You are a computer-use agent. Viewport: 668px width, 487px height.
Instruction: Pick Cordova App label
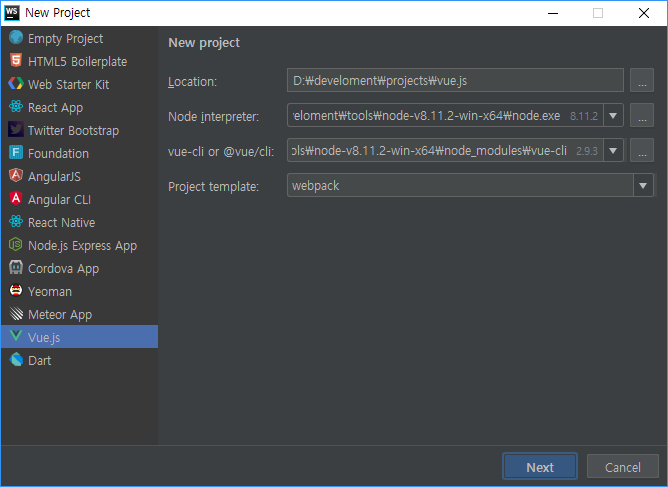(x=63, y=269)
